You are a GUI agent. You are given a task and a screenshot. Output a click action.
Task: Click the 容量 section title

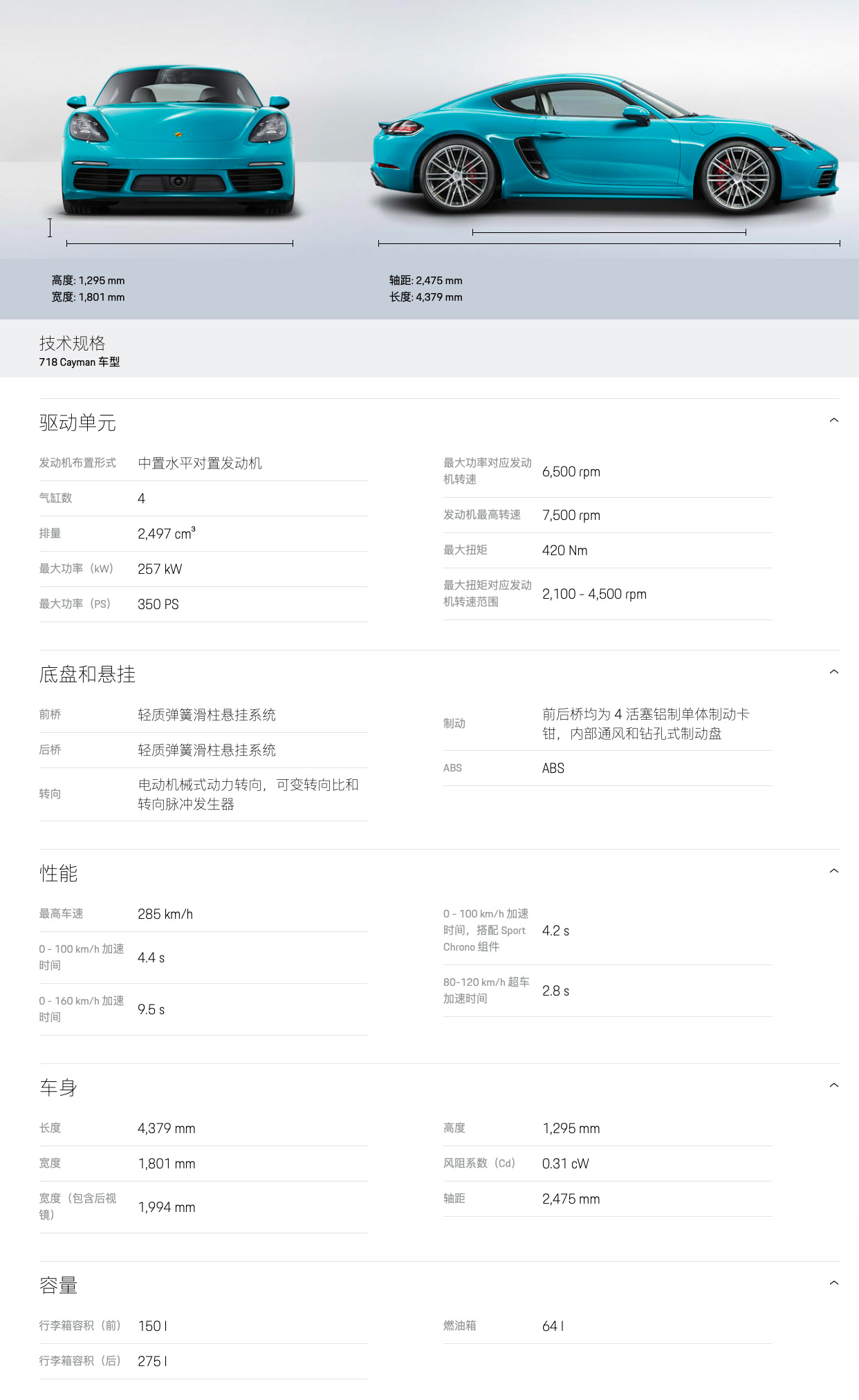click(x=58, y=1285)
